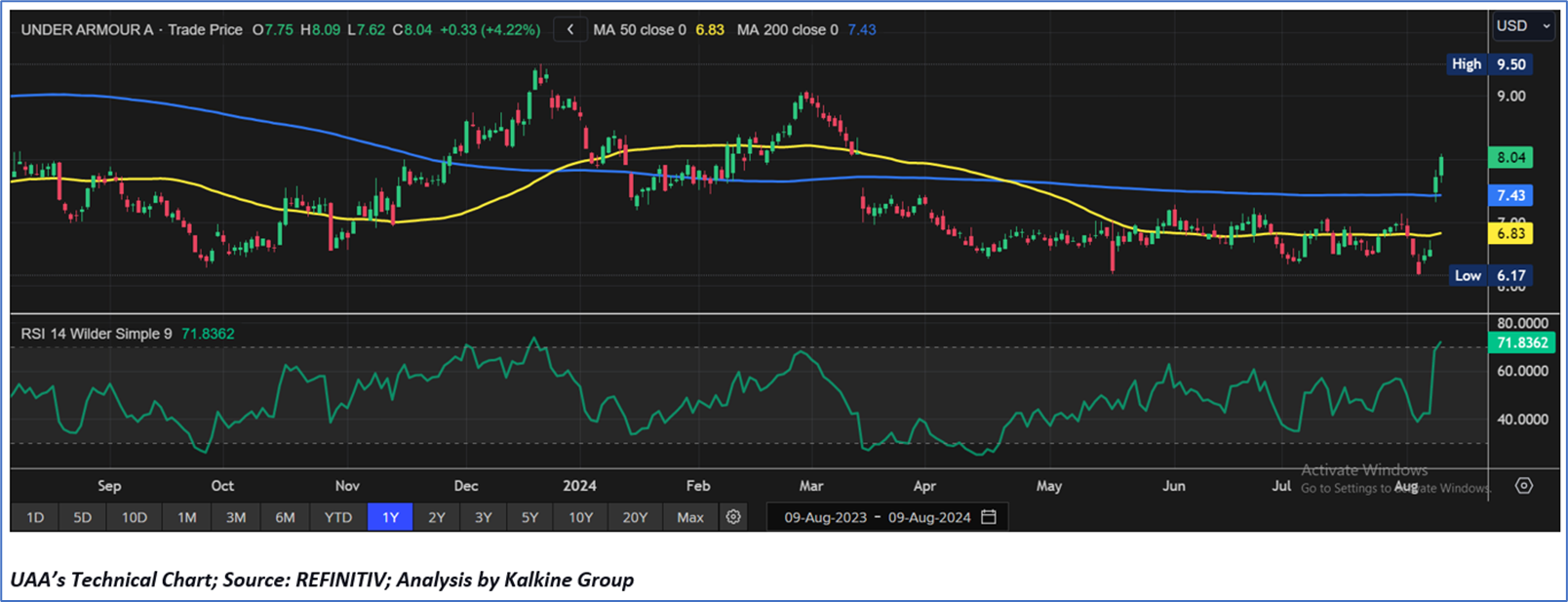Click the RSI 14 Wilder Simple label
The height and width of the screenshot is (602, 1568).
pyautogui.click(x=97, y=334)
